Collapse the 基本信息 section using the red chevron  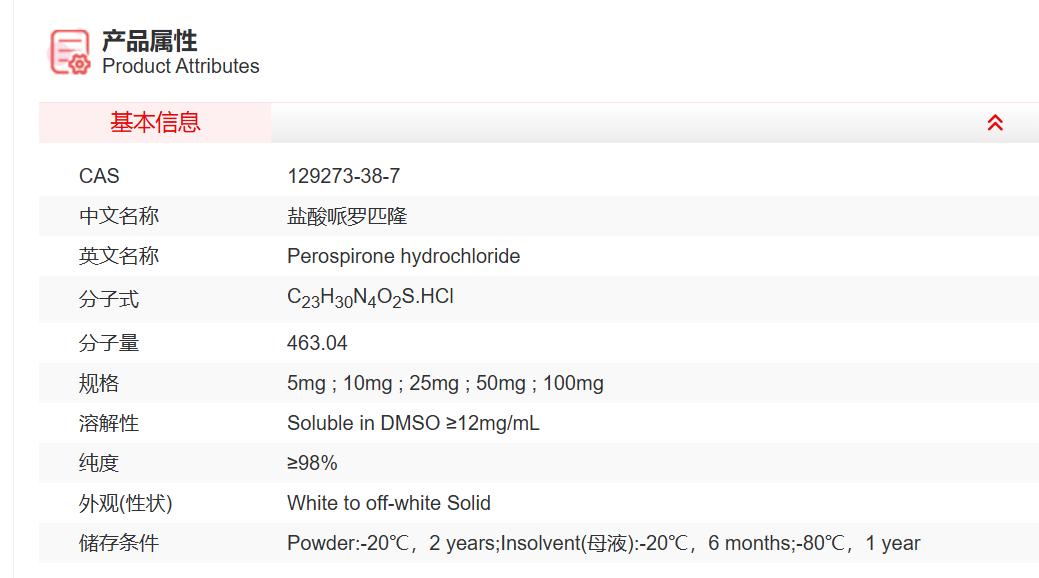(x=995, y=123)
